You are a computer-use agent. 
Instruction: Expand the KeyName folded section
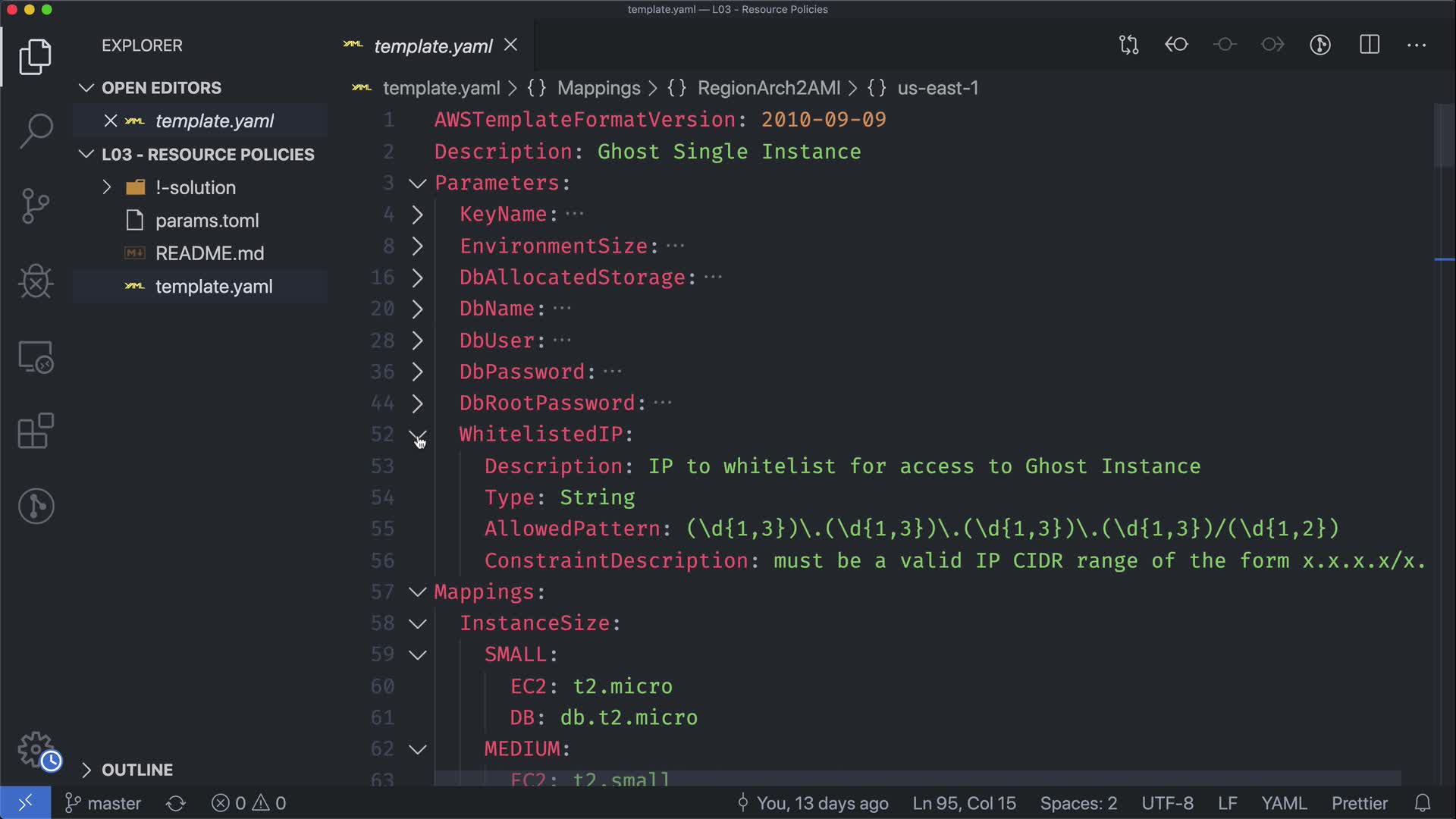[x=418, y=215]
